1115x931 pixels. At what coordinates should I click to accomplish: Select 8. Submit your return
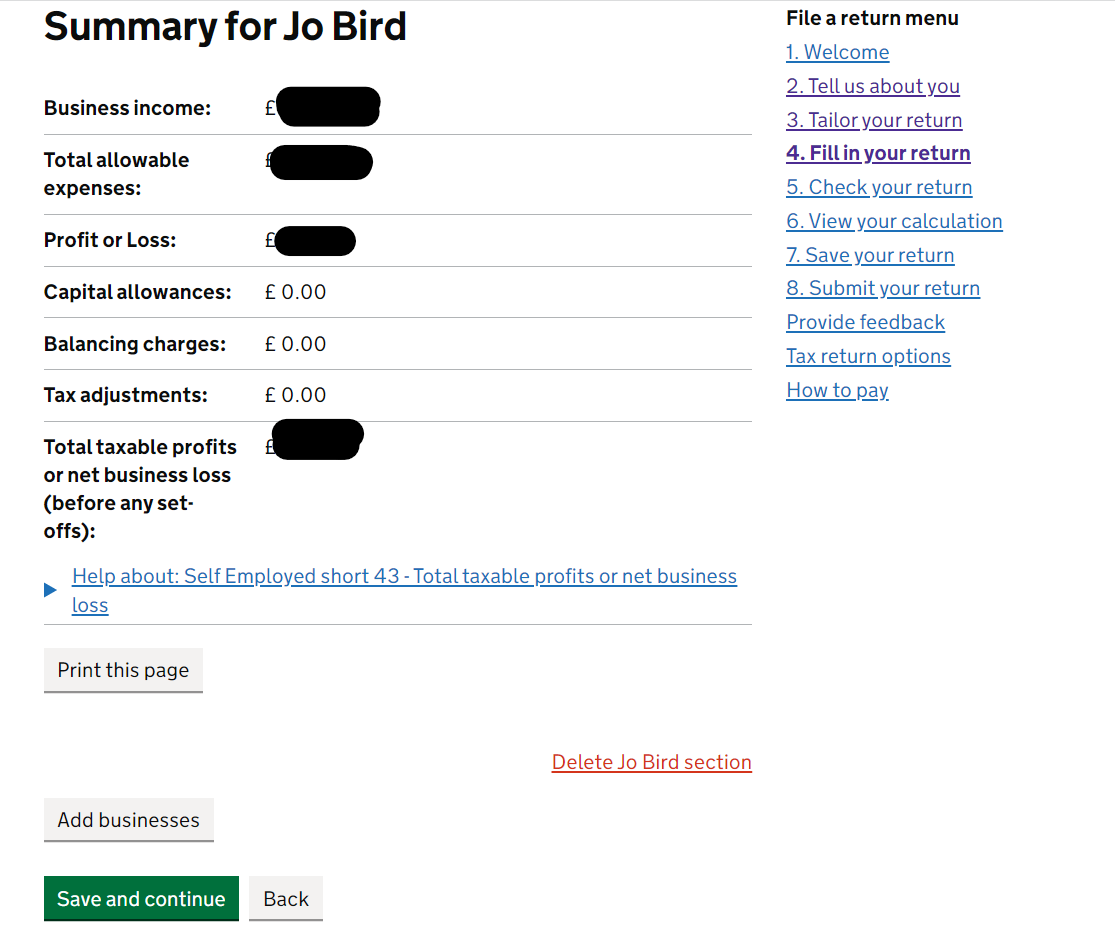[x=883, y=288]
